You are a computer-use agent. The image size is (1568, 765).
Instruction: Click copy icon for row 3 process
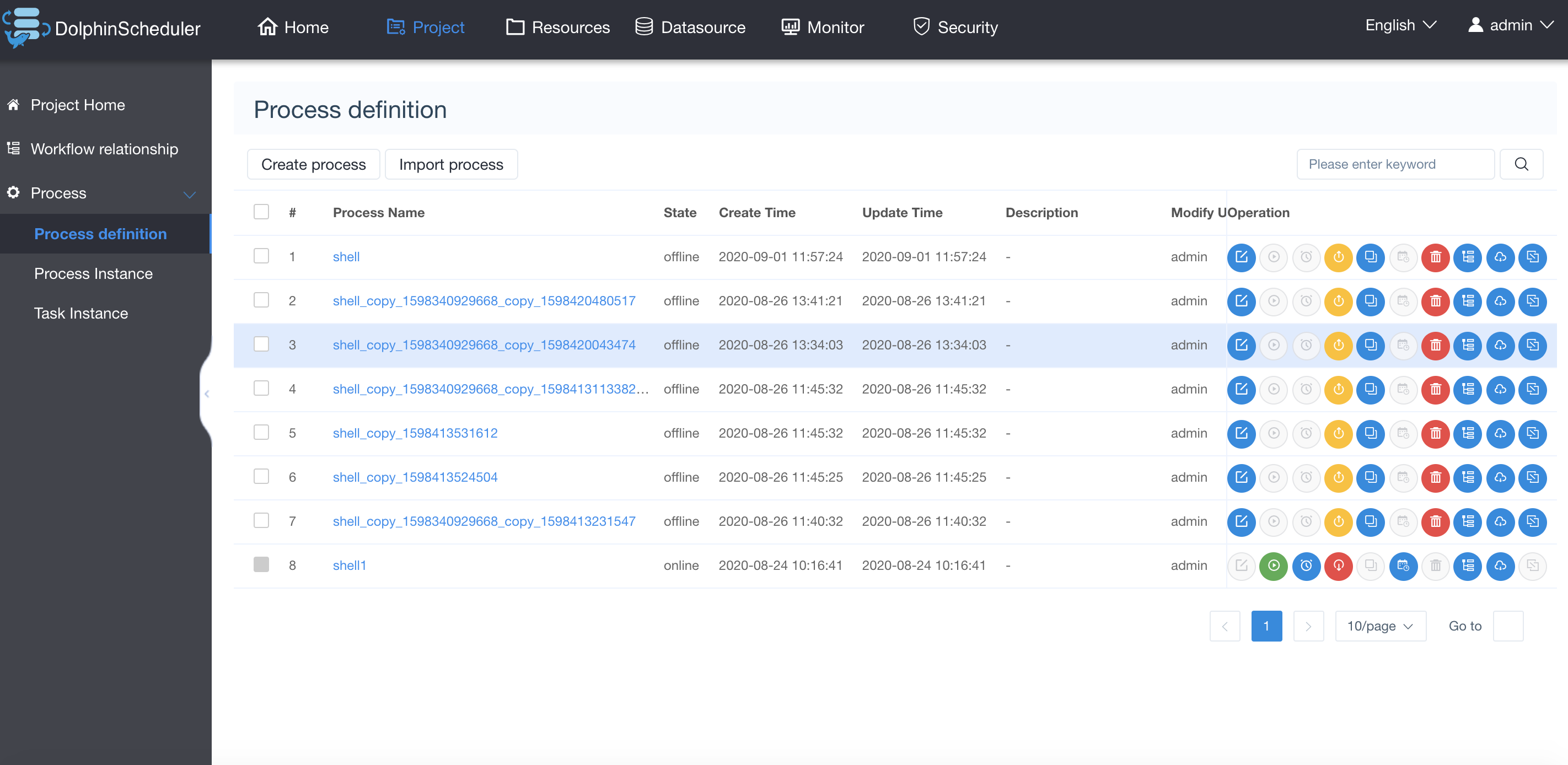(1370, 345)
